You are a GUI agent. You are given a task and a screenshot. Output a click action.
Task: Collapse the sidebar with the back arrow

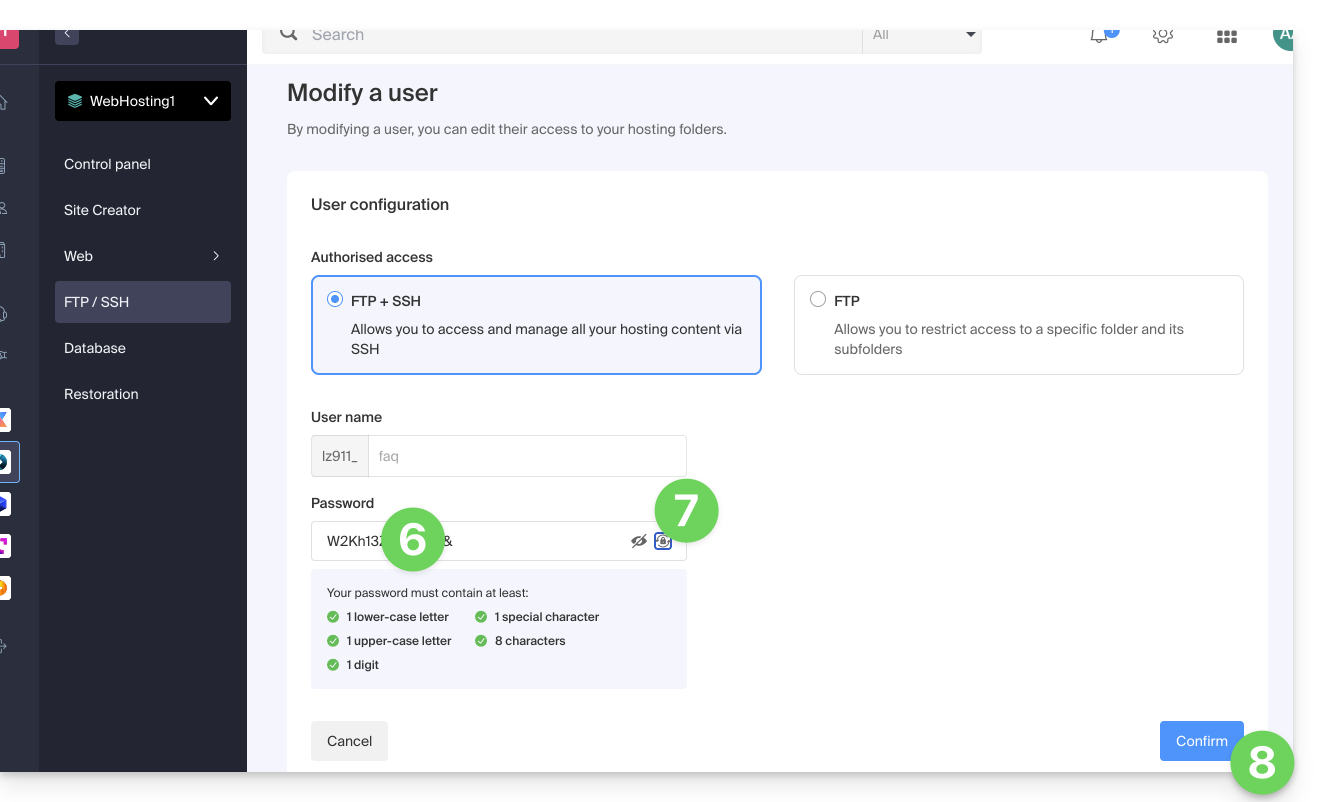(x=67, y=34)
